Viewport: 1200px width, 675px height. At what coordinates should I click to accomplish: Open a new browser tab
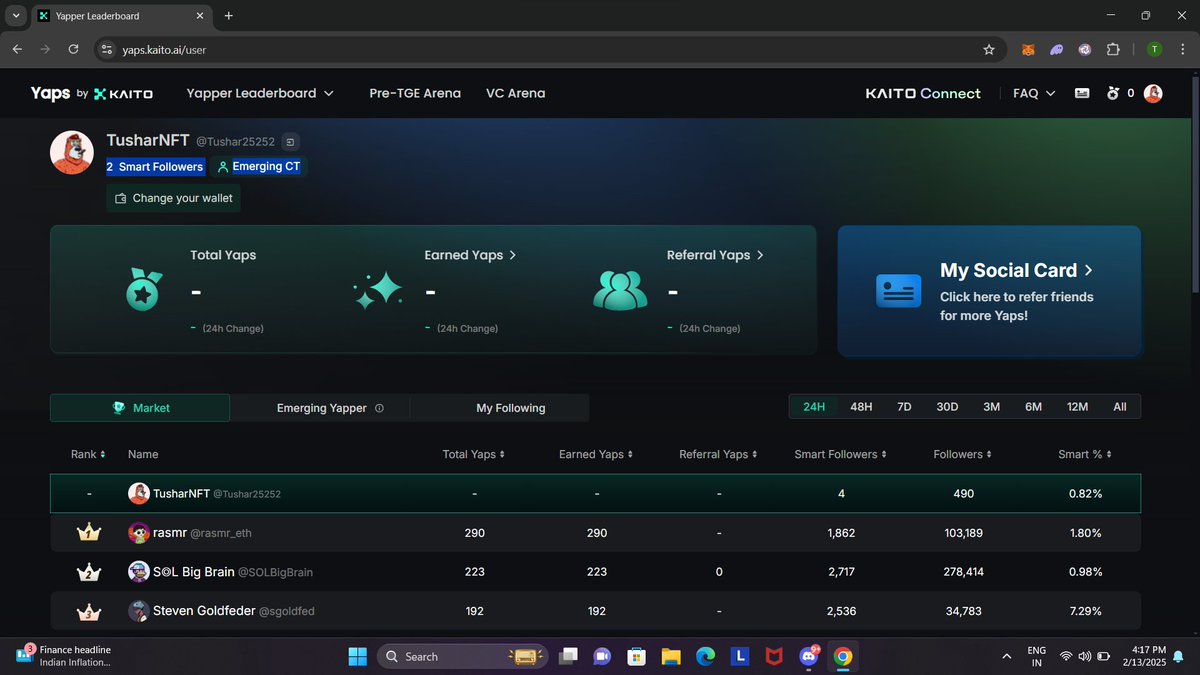228,16
